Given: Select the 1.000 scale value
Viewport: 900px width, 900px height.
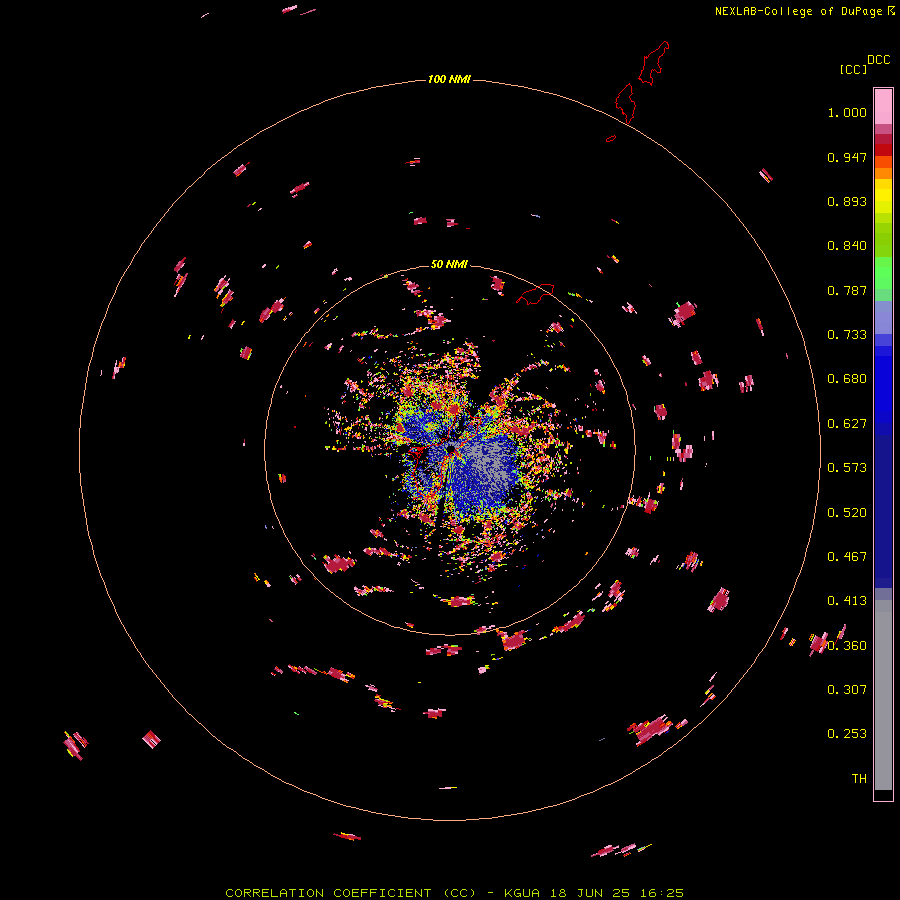Looking at the screenshot, I should (847, 112).
